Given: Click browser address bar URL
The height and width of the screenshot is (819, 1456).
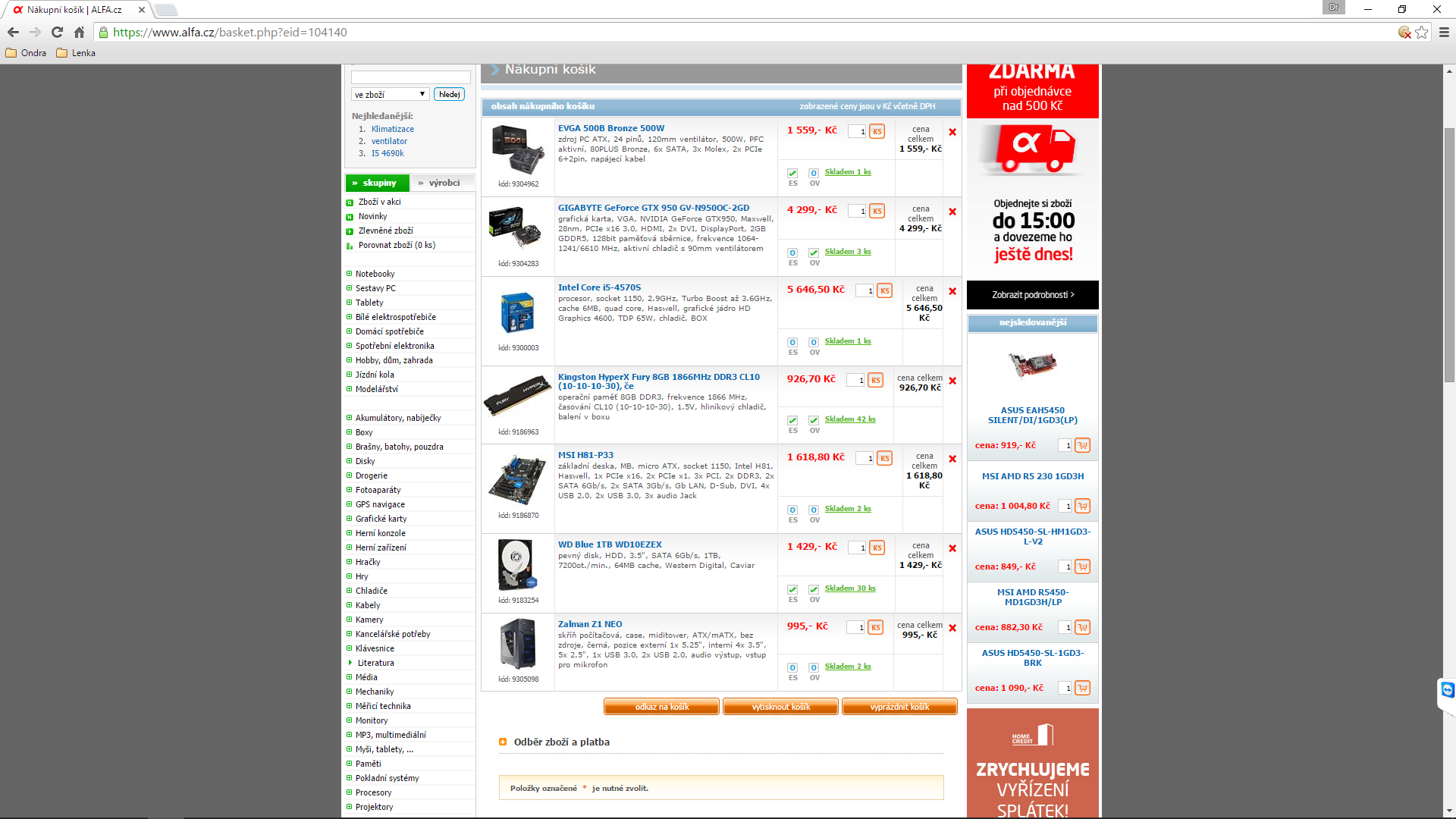Looking at the screenshot, I should click(x=230, y=32).
